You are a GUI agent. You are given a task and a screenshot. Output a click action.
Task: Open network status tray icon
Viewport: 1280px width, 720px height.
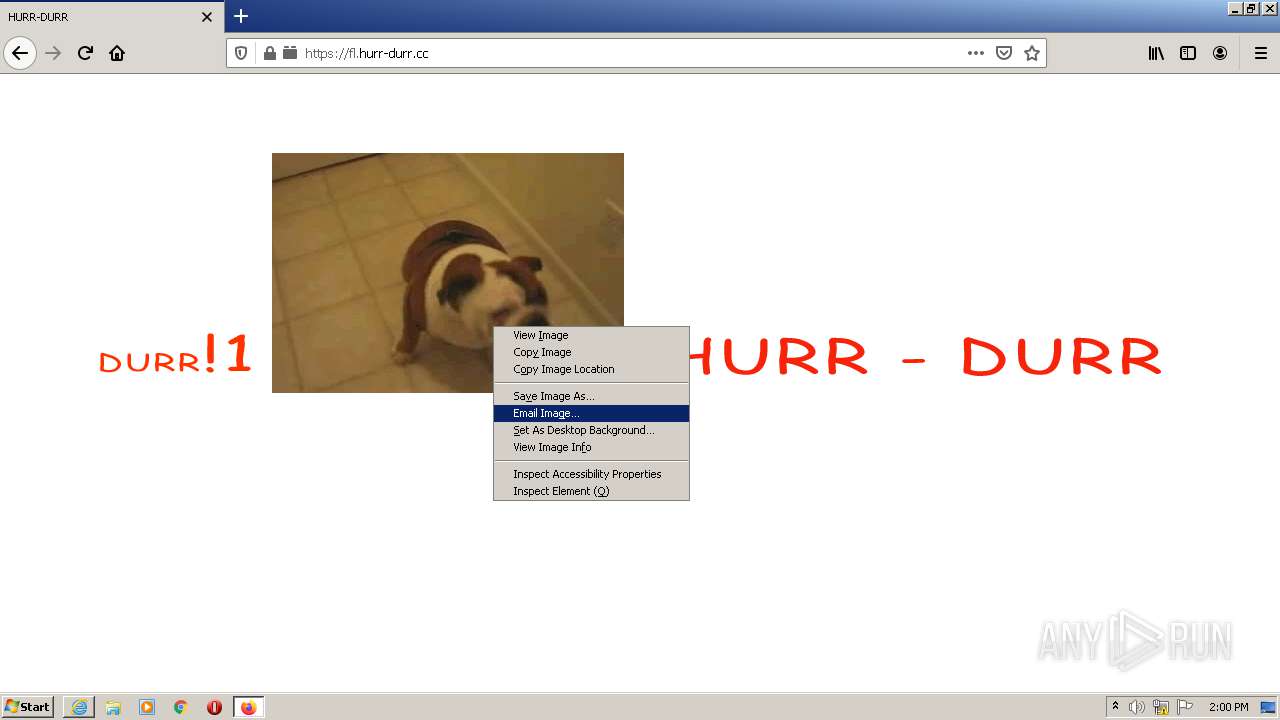[1161, 707]
